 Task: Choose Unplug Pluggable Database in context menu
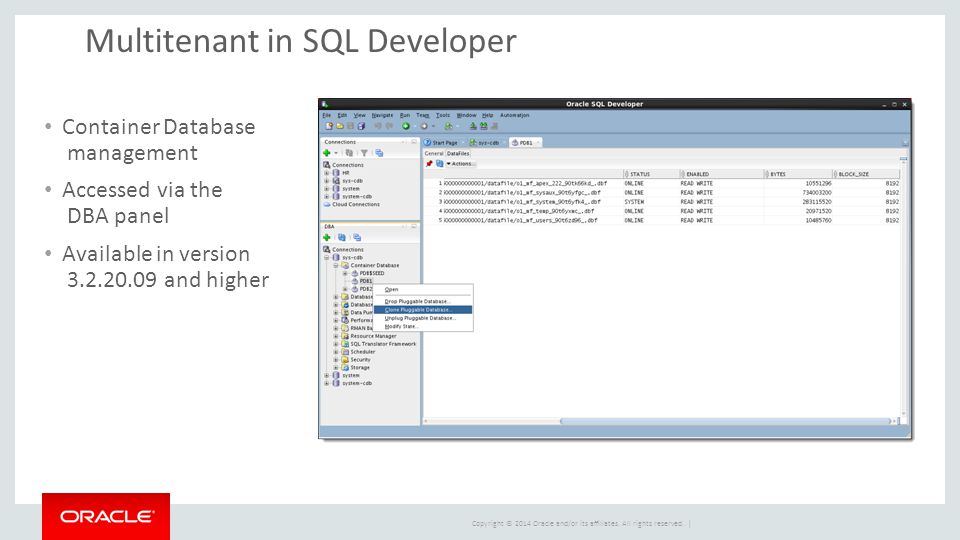point(423,318)
